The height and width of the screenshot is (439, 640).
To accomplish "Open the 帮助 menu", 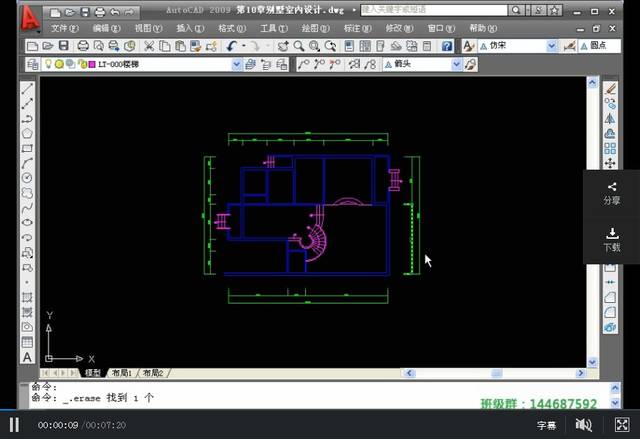I will pos(483,28).
